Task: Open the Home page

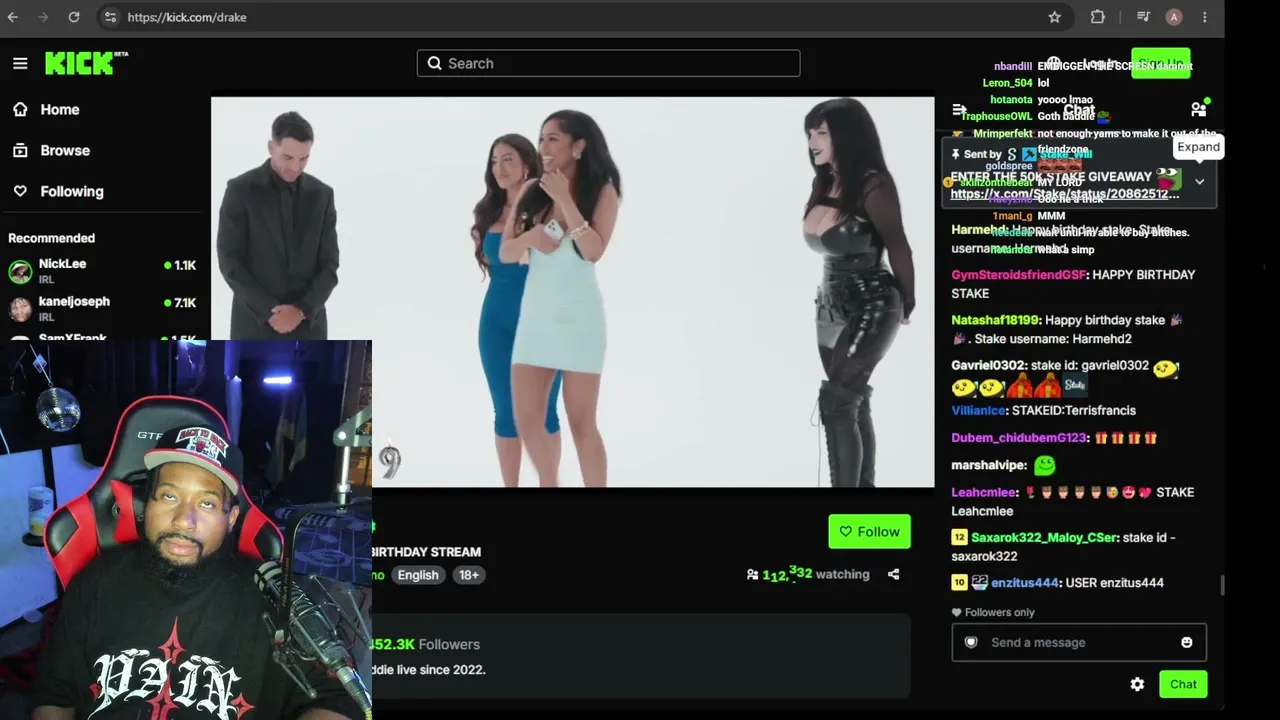Action: point(47,109)
